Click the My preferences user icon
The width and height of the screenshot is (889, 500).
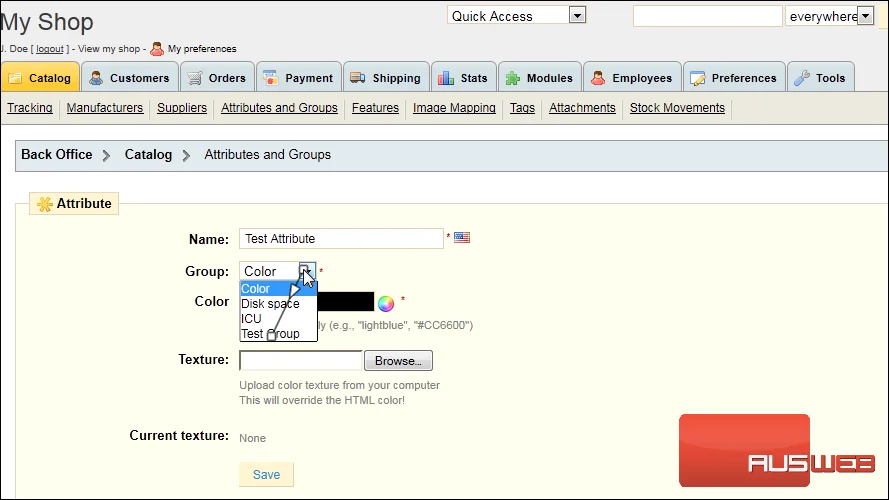(x=157, y=49)
